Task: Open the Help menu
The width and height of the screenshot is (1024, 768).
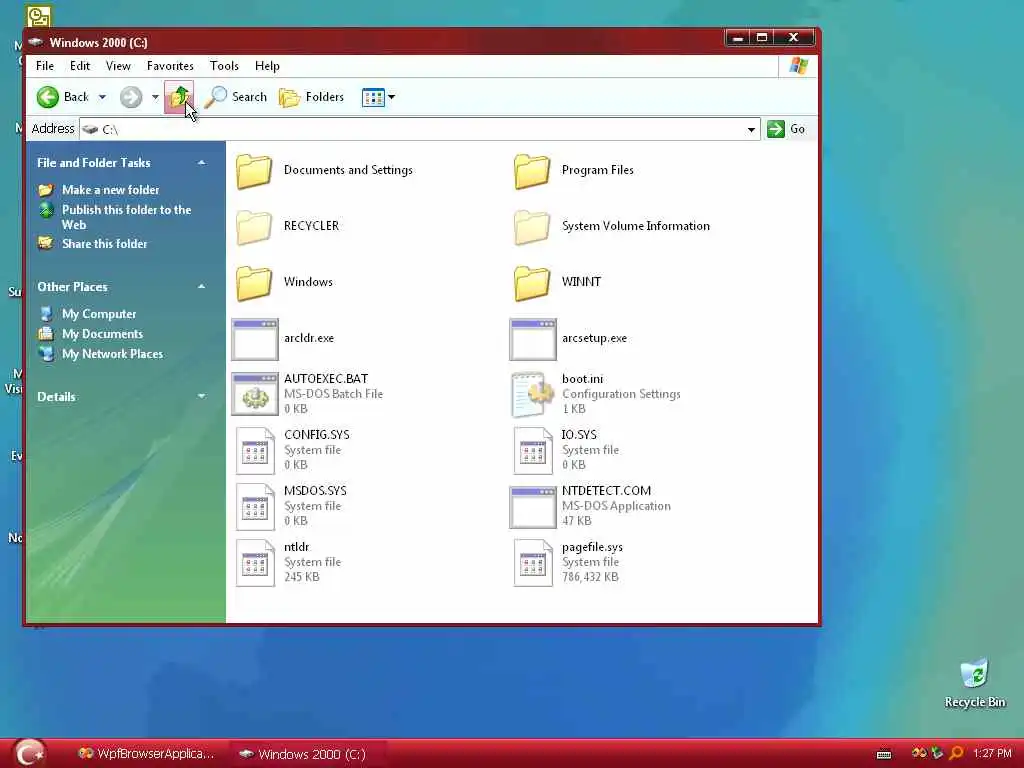Action: coord(267,66)
